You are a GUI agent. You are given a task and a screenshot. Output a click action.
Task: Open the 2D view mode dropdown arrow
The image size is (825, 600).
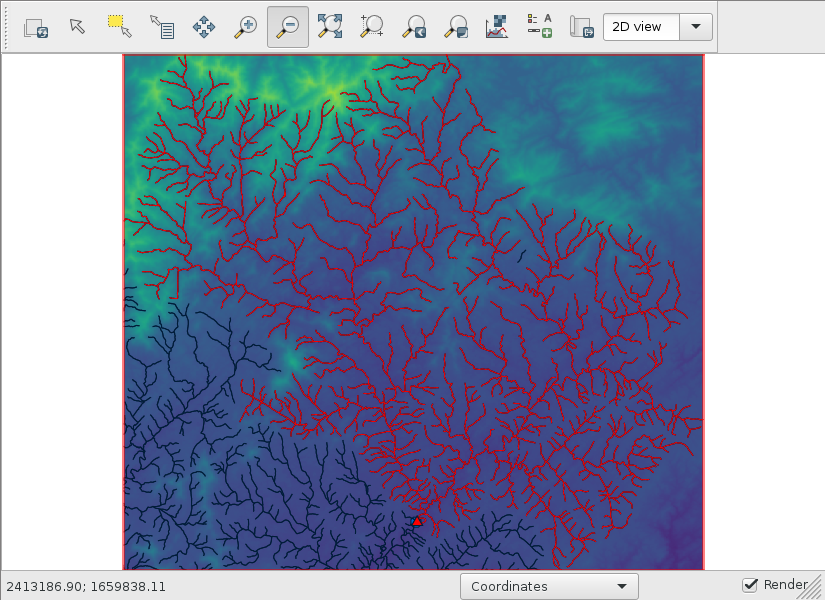point(695,27)
